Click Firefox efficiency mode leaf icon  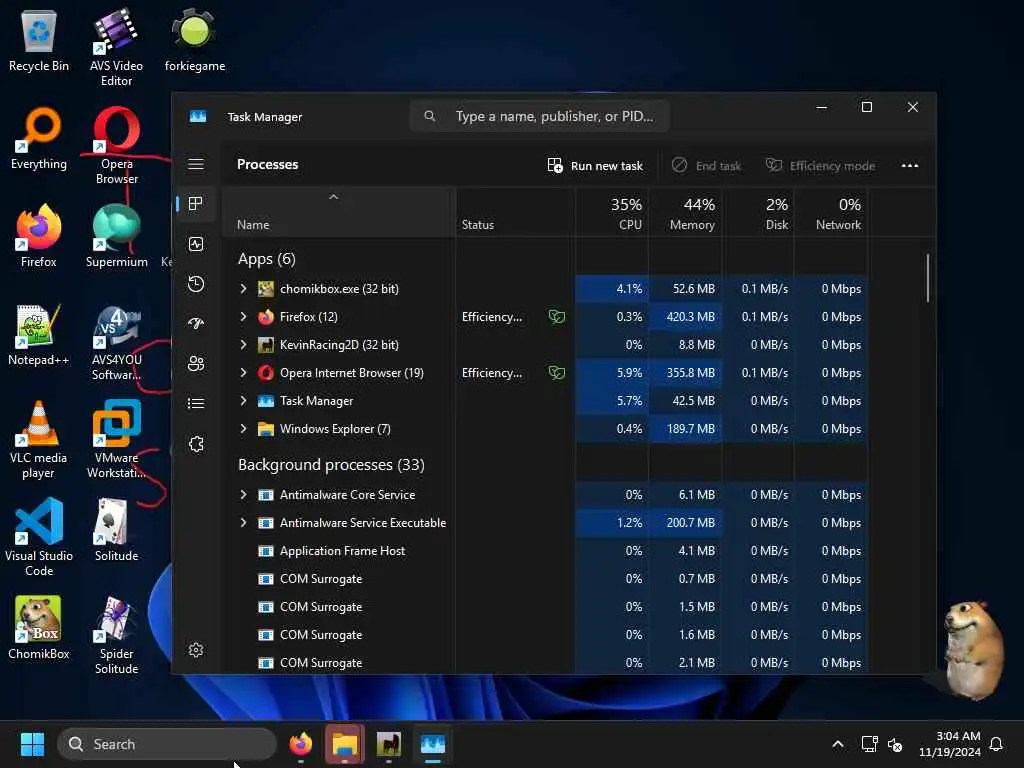pos(556,317)
